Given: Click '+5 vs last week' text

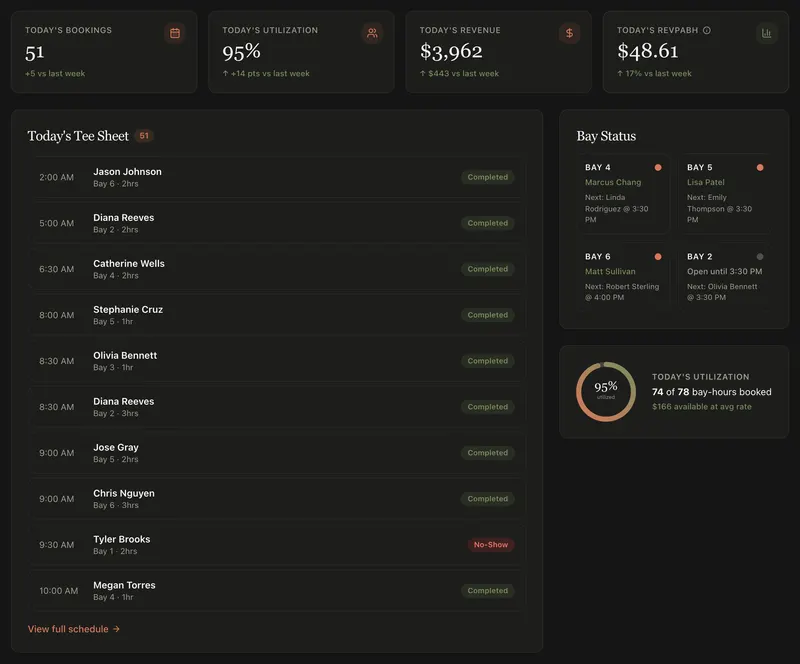Looking at the screenshot, I should (55, 73).
